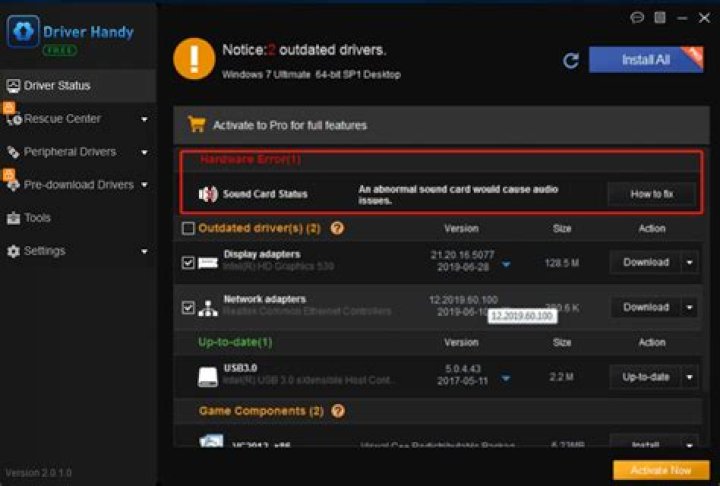Click the 2.2 M size value
The image size is (720, 486).
562,377
